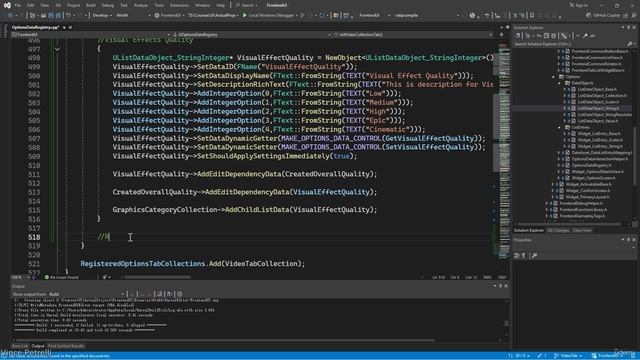Open the Tools menu
This screenshot has width=640, height=360.
click(159, 5)
